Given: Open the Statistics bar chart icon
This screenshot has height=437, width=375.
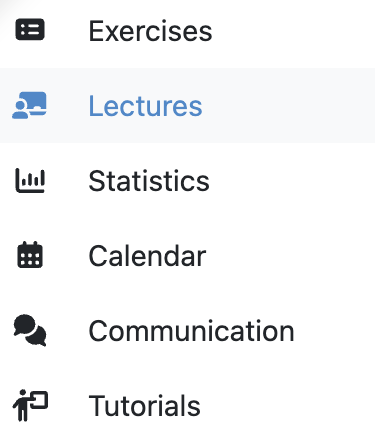Looking at the screenshot, I should pyautogui.click(x=30, y=180).
